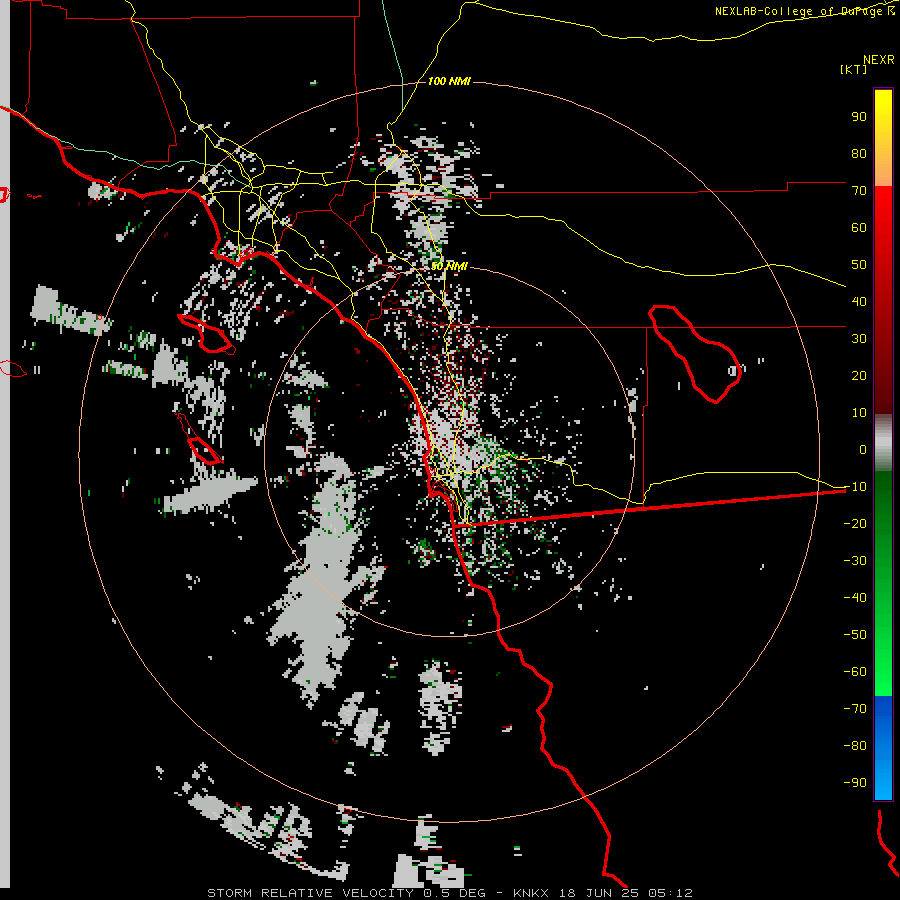Click the 10 value on the velocity scale
900x900 pixels.
coord(859,413)
